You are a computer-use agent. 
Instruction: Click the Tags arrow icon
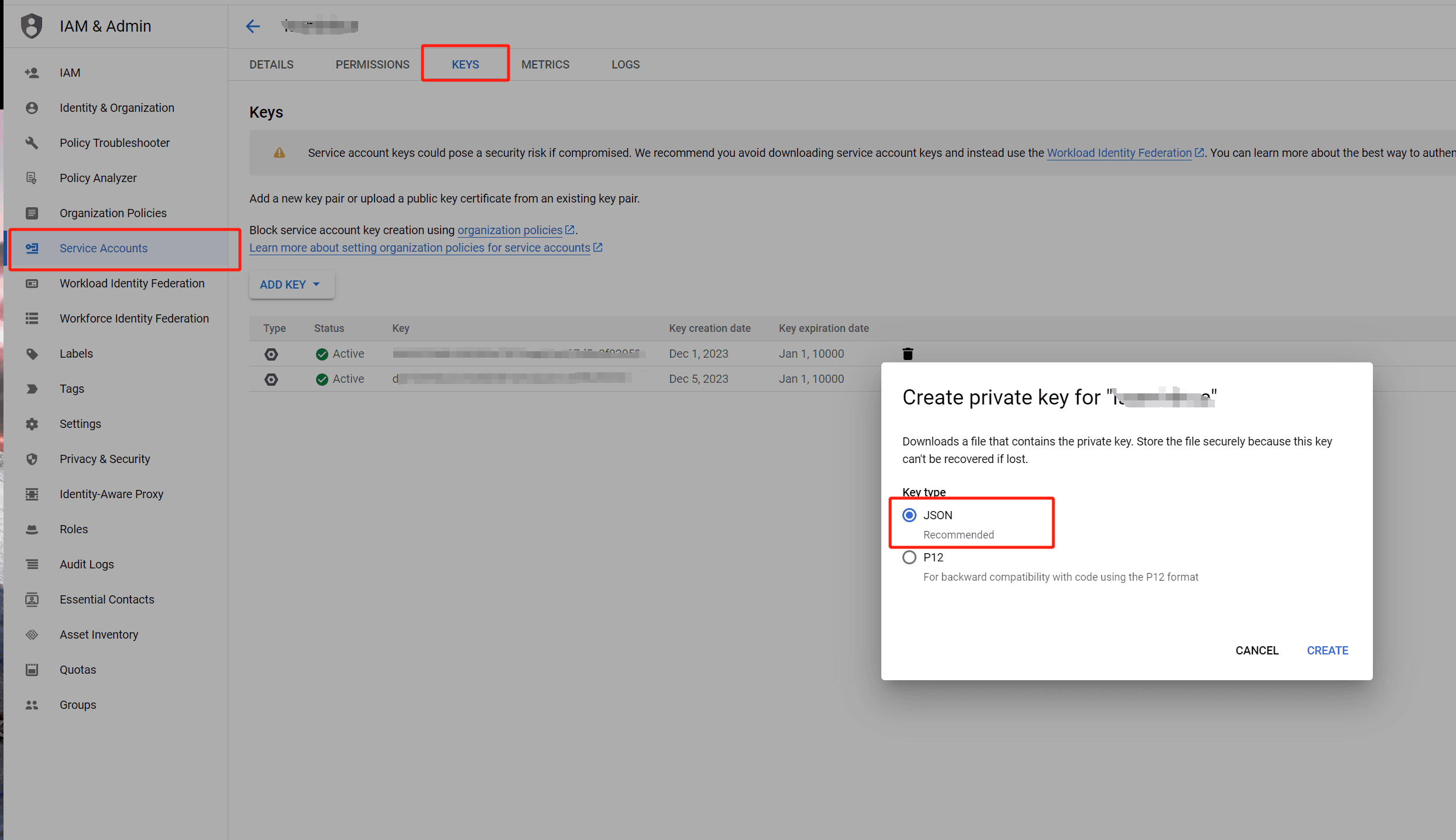[32, 389]
